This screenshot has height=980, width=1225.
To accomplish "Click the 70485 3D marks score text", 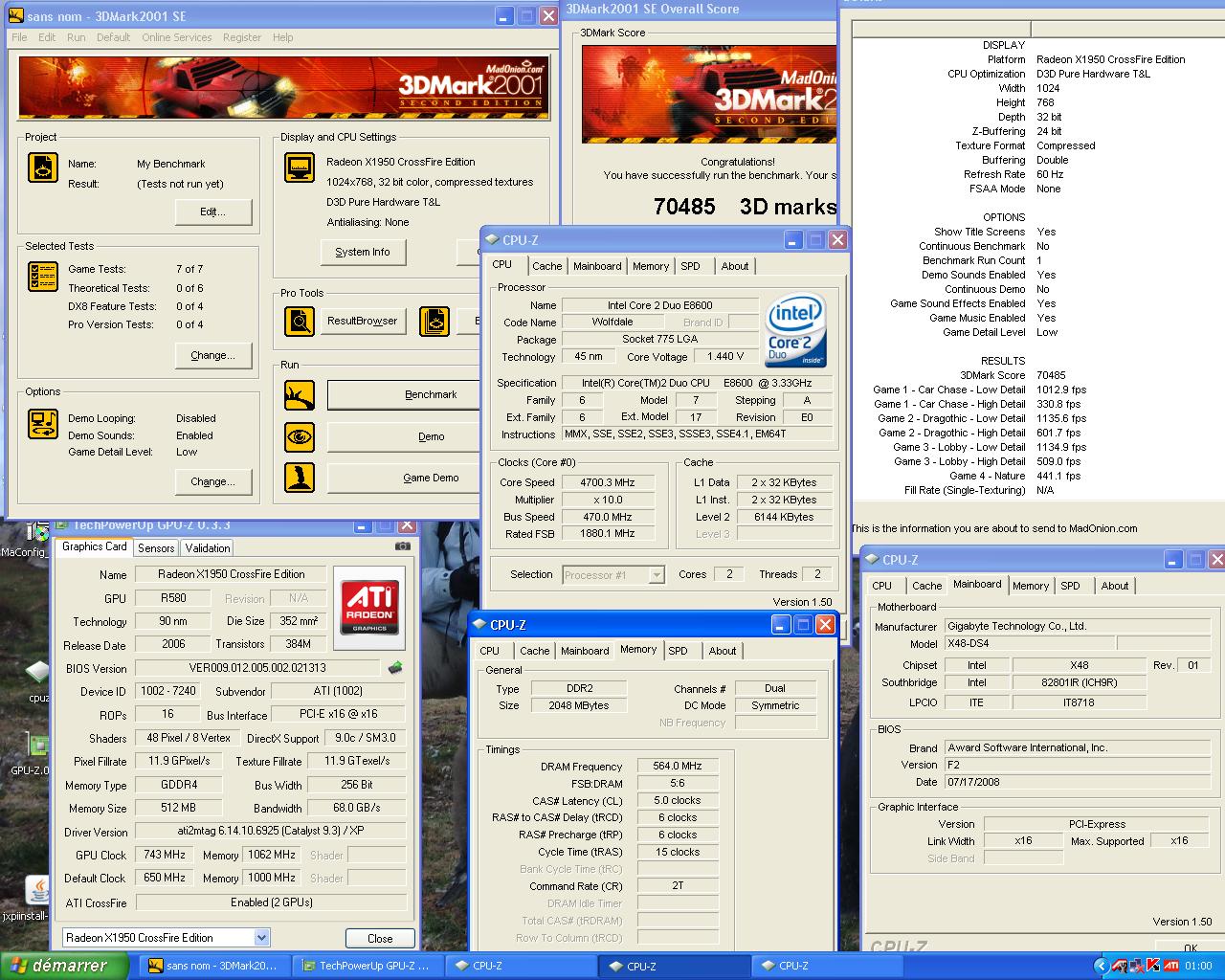I will 745,206.
